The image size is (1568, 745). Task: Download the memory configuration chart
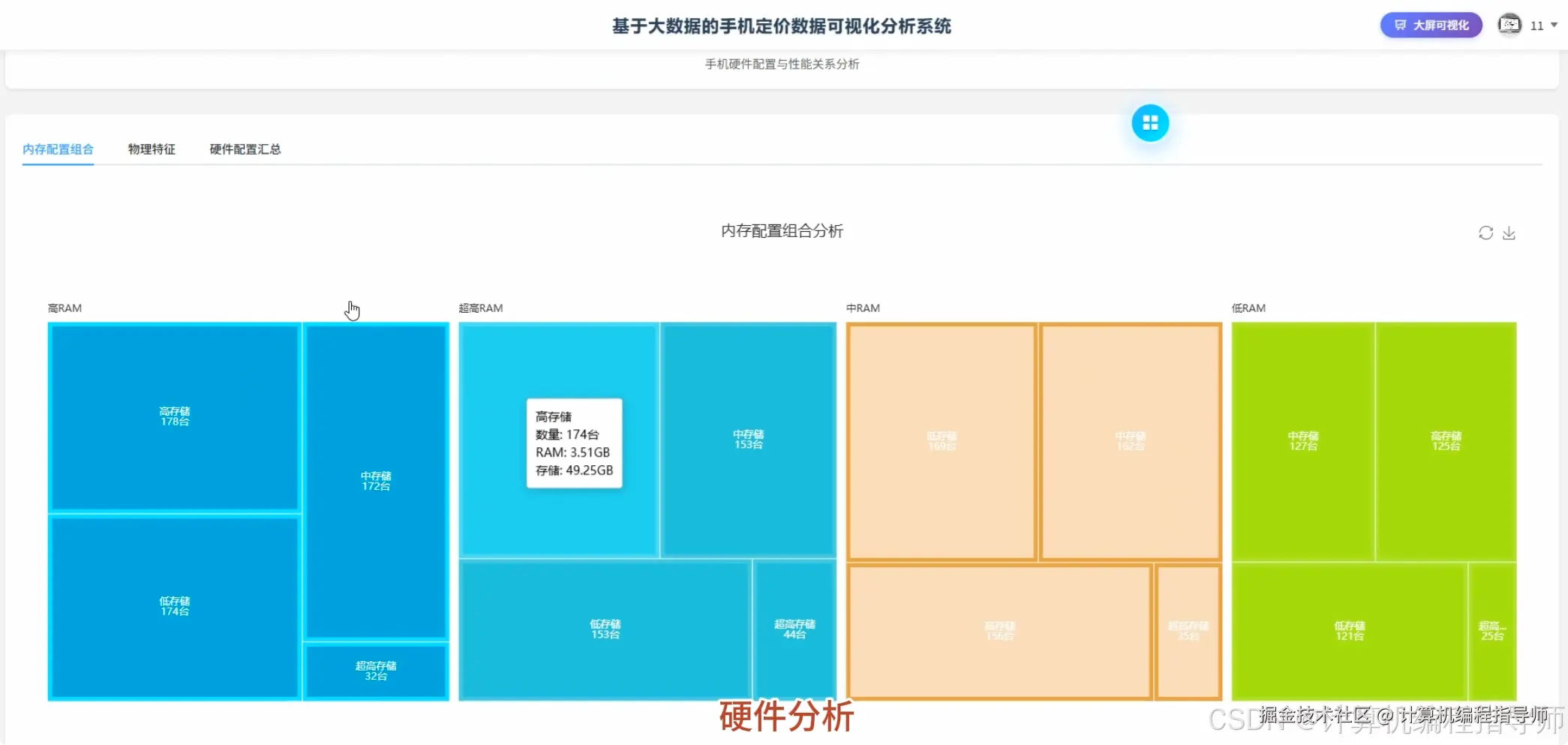[x=1509, y=233]
